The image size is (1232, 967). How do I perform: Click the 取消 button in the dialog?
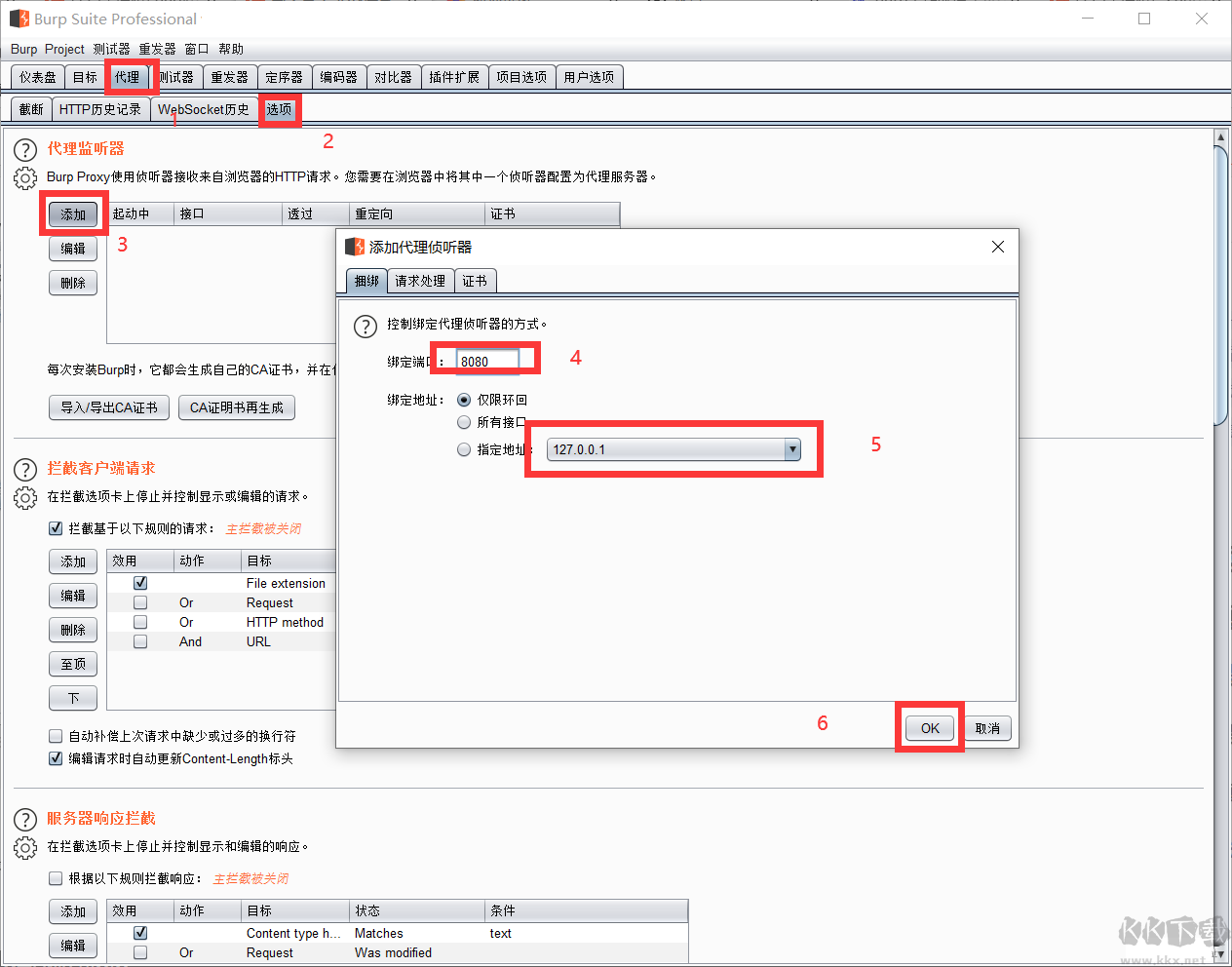click(987, 727)
